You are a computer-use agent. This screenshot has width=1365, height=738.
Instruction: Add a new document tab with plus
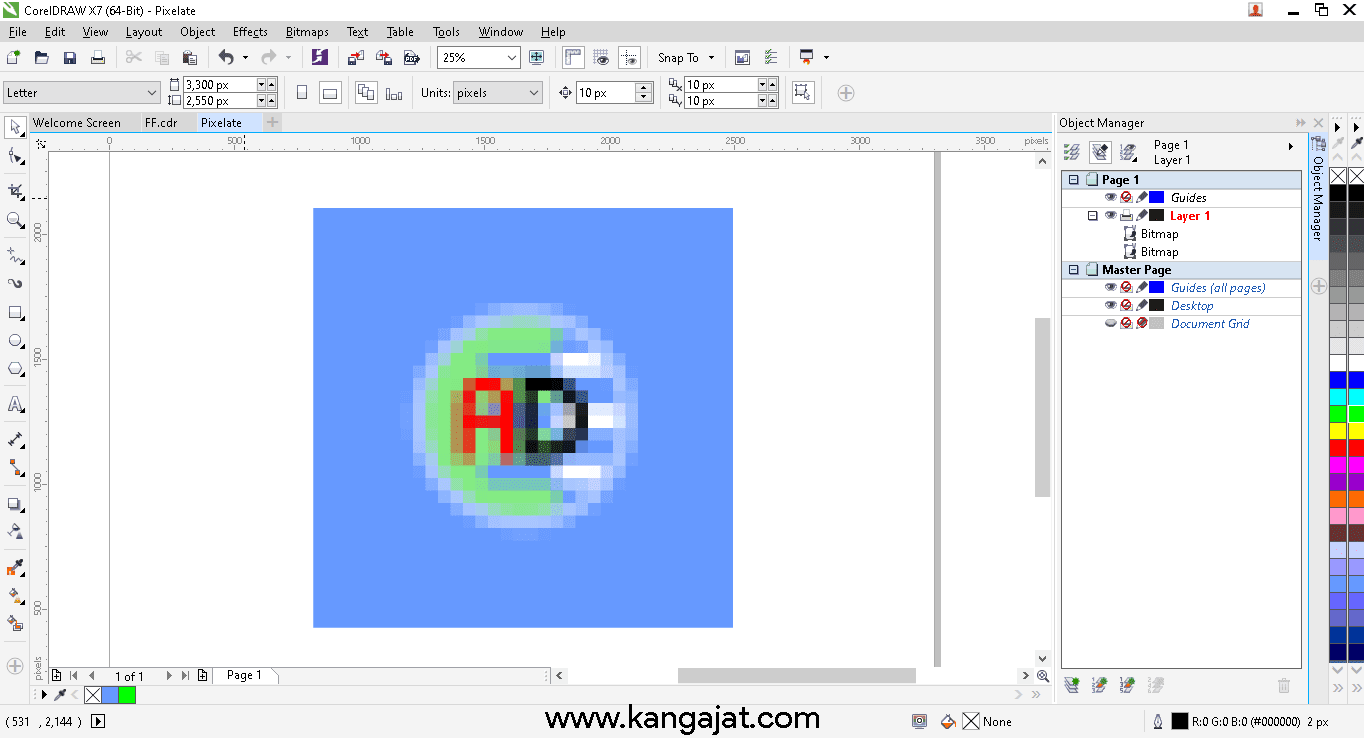coord(272,122)
